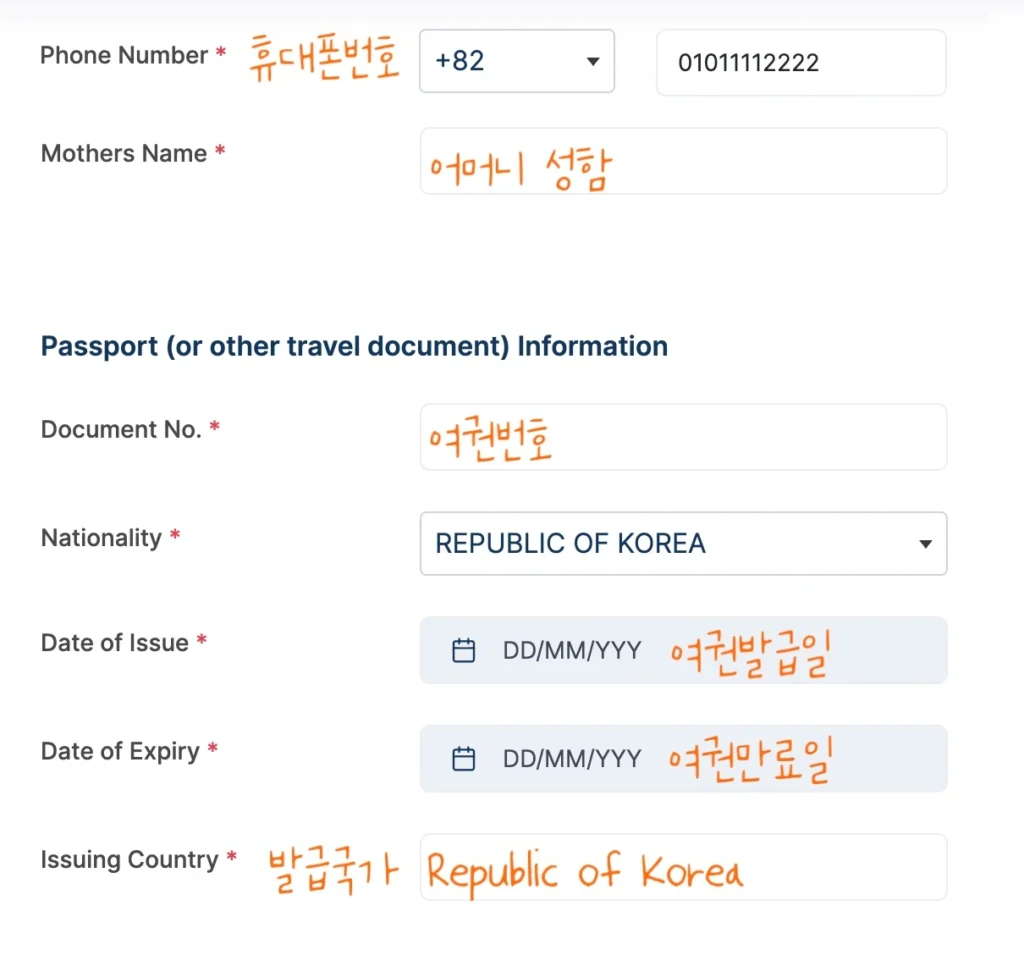Click the Date of Expiry label
The image size is (1024, 972).
point(120,751)
